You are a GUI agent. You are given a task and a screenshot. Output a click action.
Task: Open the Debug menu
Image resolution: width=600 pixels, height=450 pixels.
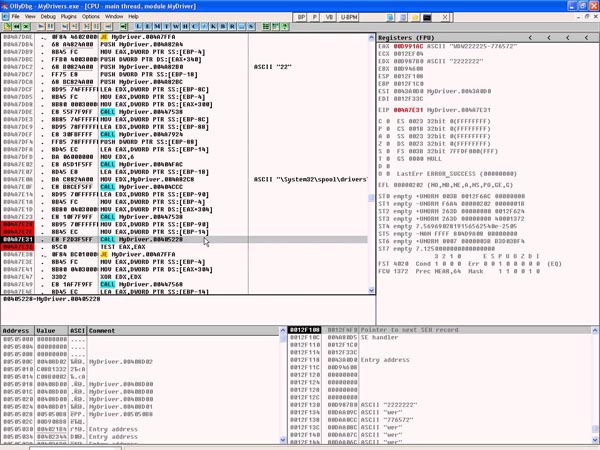coord(48,16)
